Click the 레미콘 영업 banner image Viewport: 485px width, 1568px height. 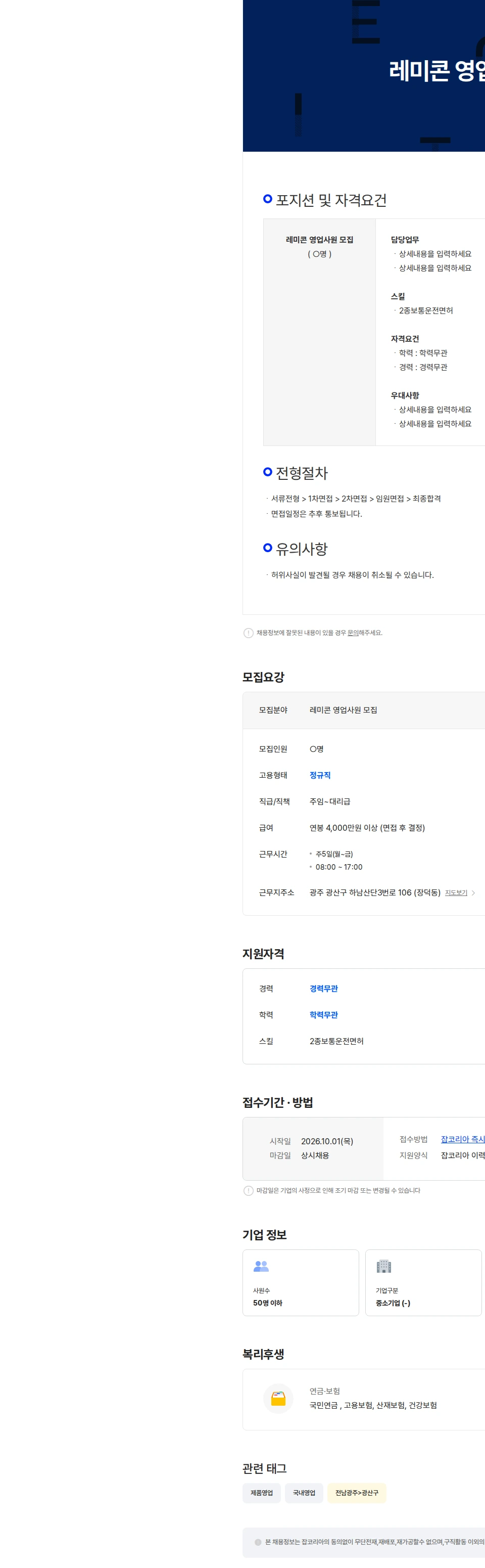pyautogui.click(x=364, y=75)
